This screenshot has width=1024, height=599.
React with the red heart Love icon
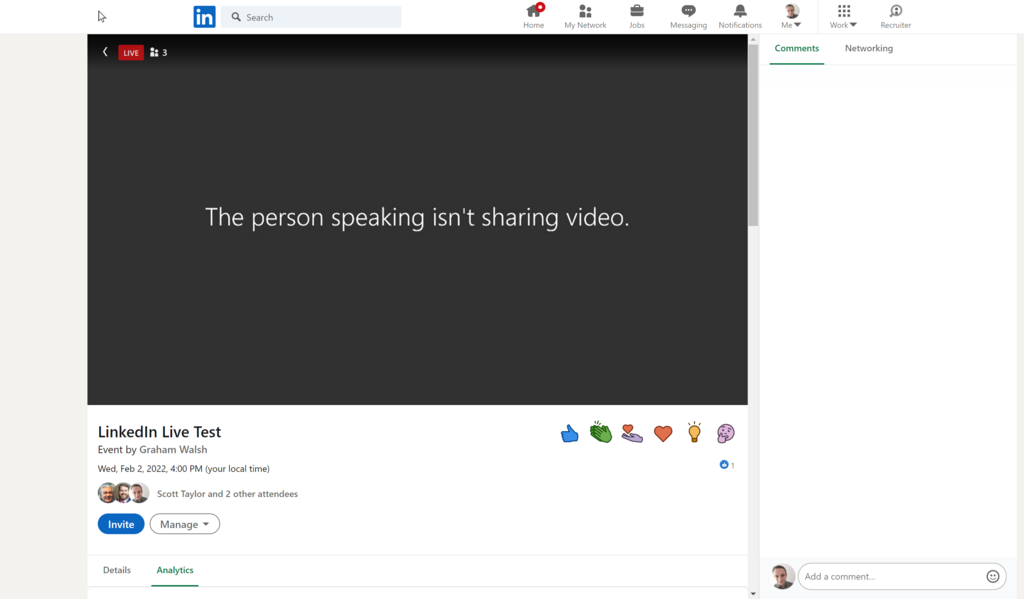point(663,433)
